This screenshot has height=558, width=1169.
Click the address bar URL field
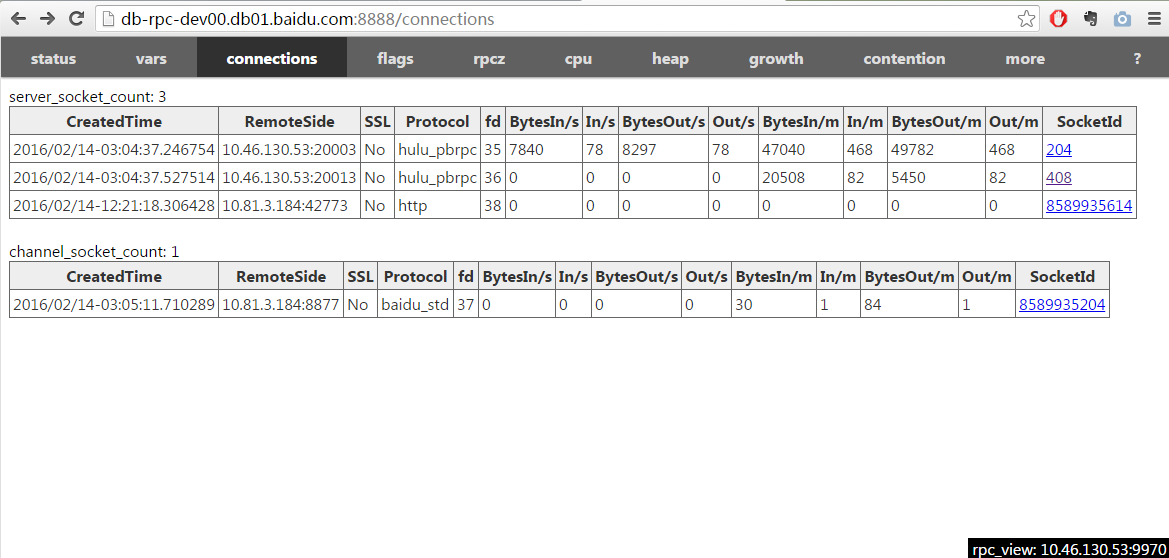560,19
